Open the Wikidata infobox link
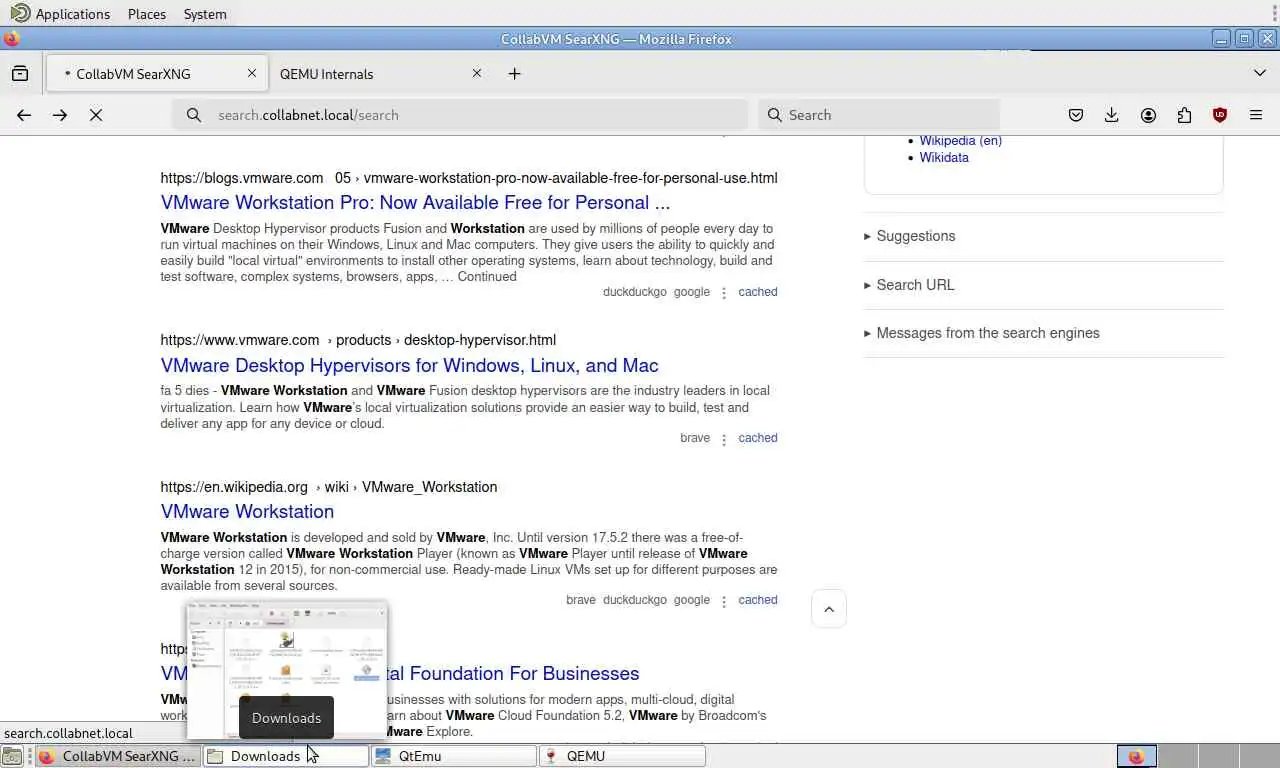 point(944,157)
